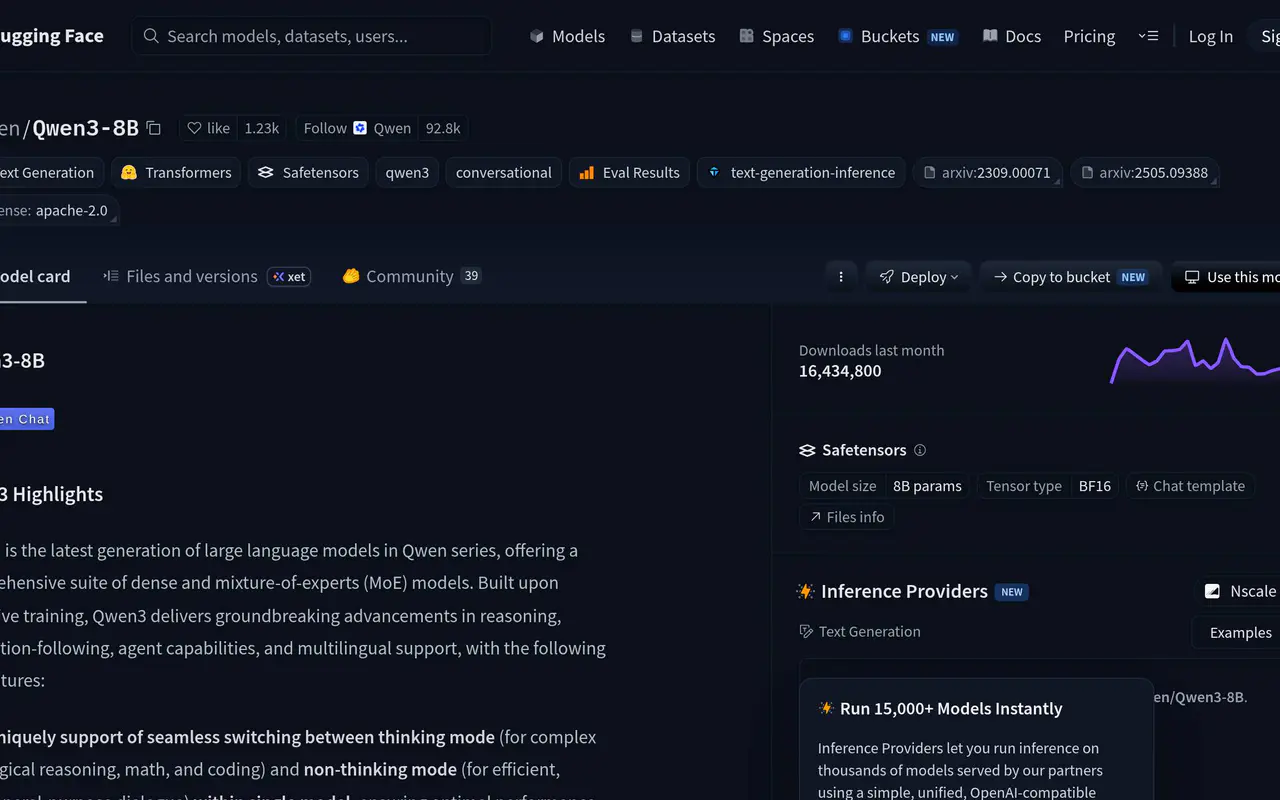Open the Community tab
The image size is (1280, 800).
pyautogui.click(x=412, y=276)
